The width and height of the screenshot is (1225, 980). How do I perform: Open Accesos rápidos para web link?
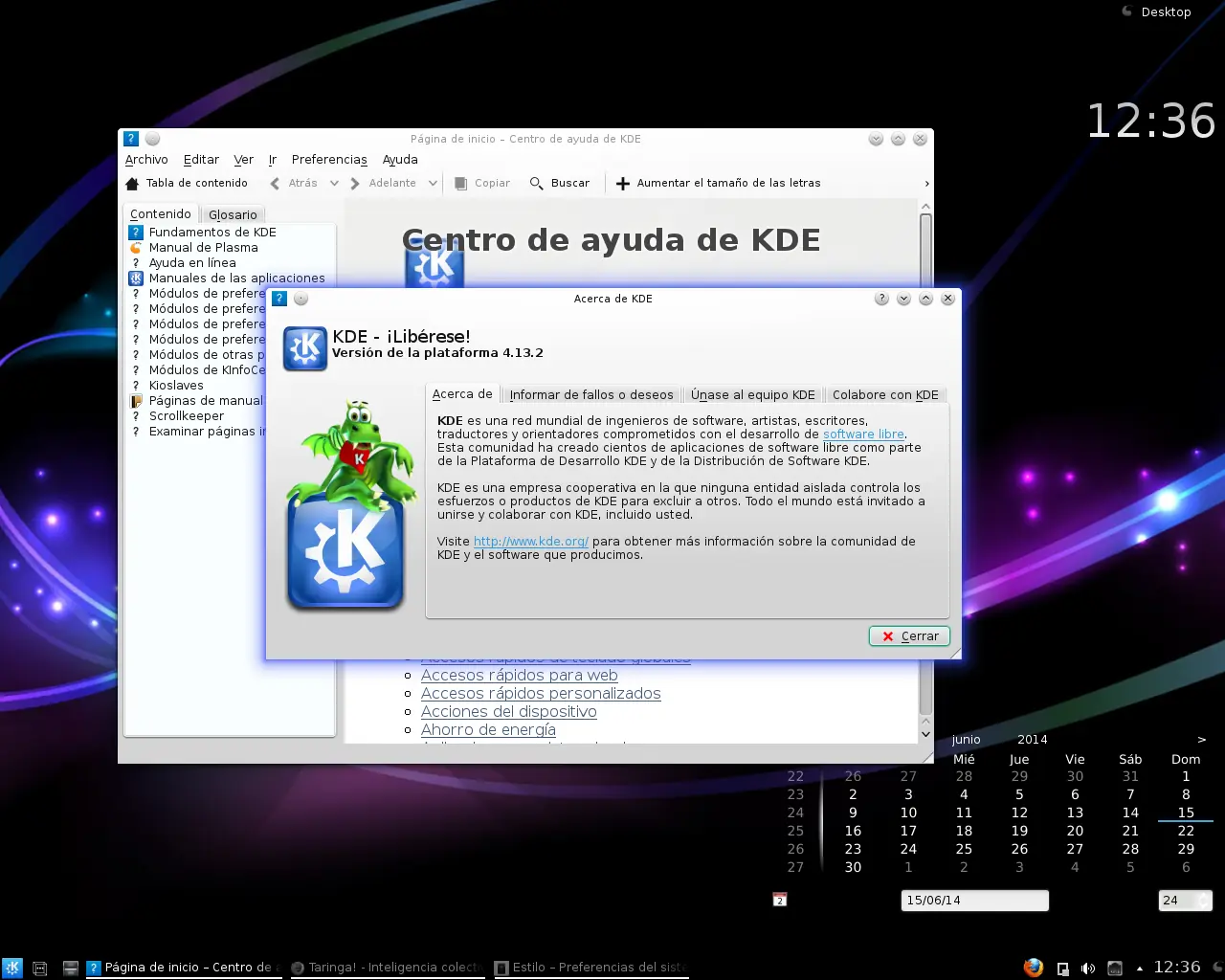coord(520,676)
